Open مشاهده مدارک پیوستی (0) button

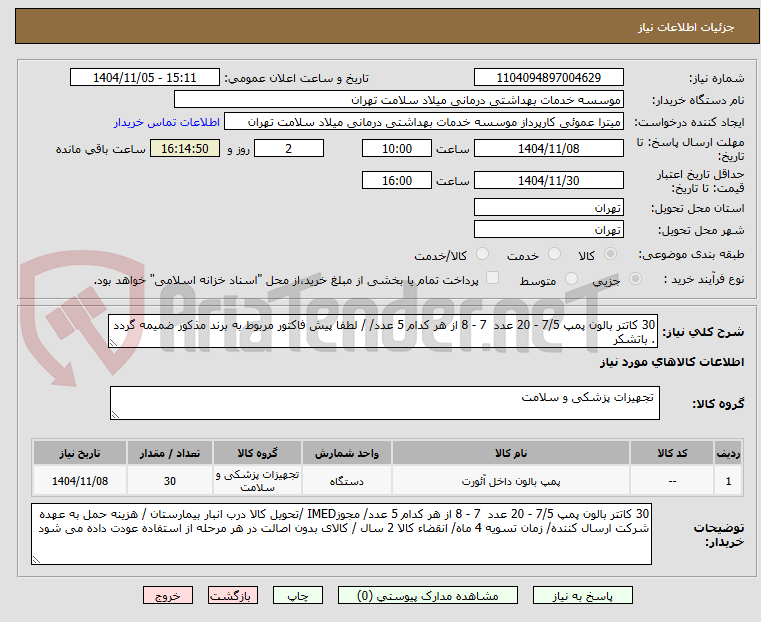[428, 595]
